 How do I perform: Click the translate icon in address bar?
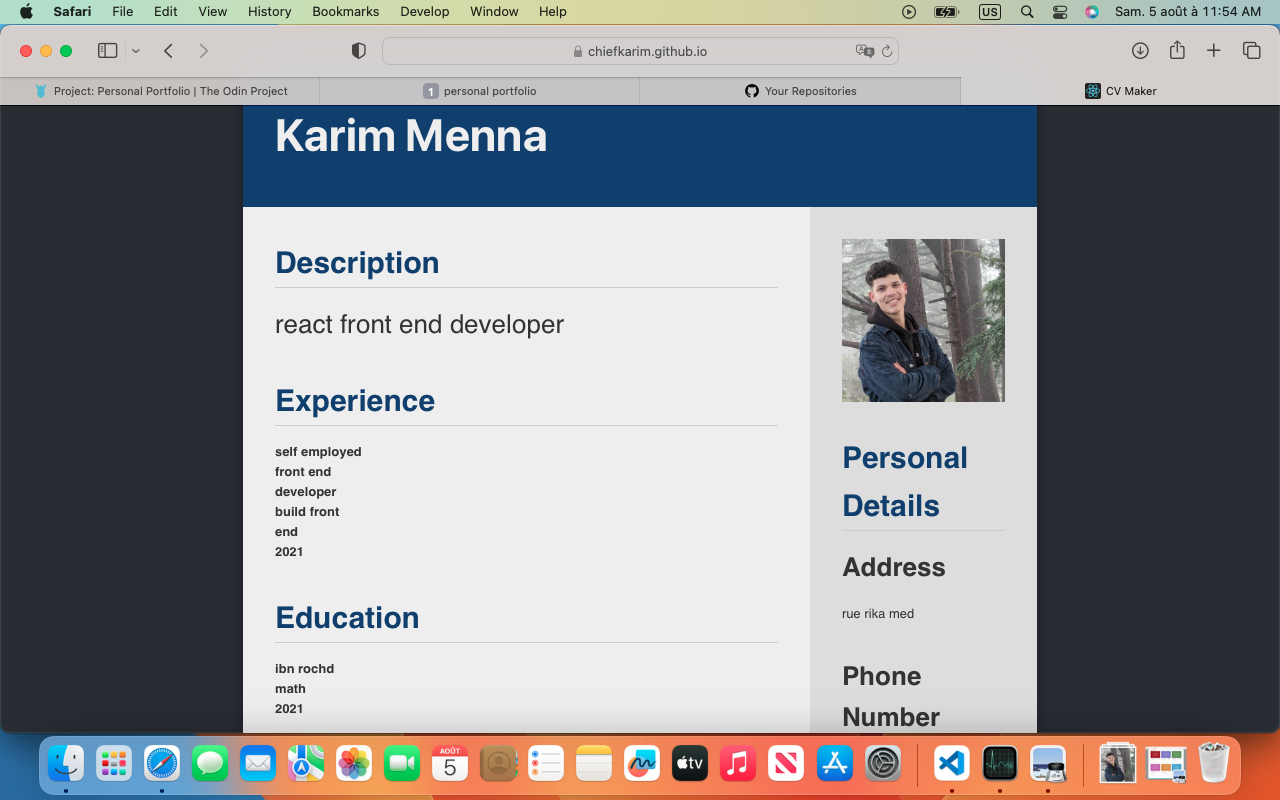pyautogui.click(x=864, y=51)
